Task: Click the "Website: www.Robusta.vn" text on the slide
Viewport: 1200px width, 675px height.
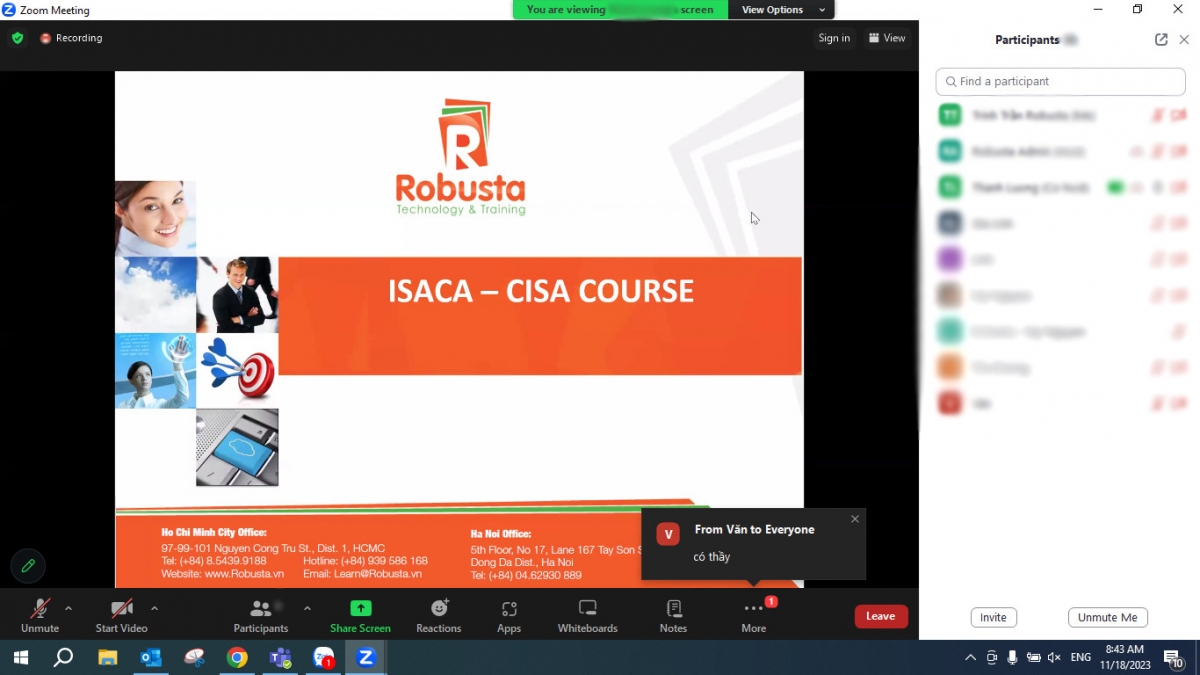Action: [x=223, y=574]
